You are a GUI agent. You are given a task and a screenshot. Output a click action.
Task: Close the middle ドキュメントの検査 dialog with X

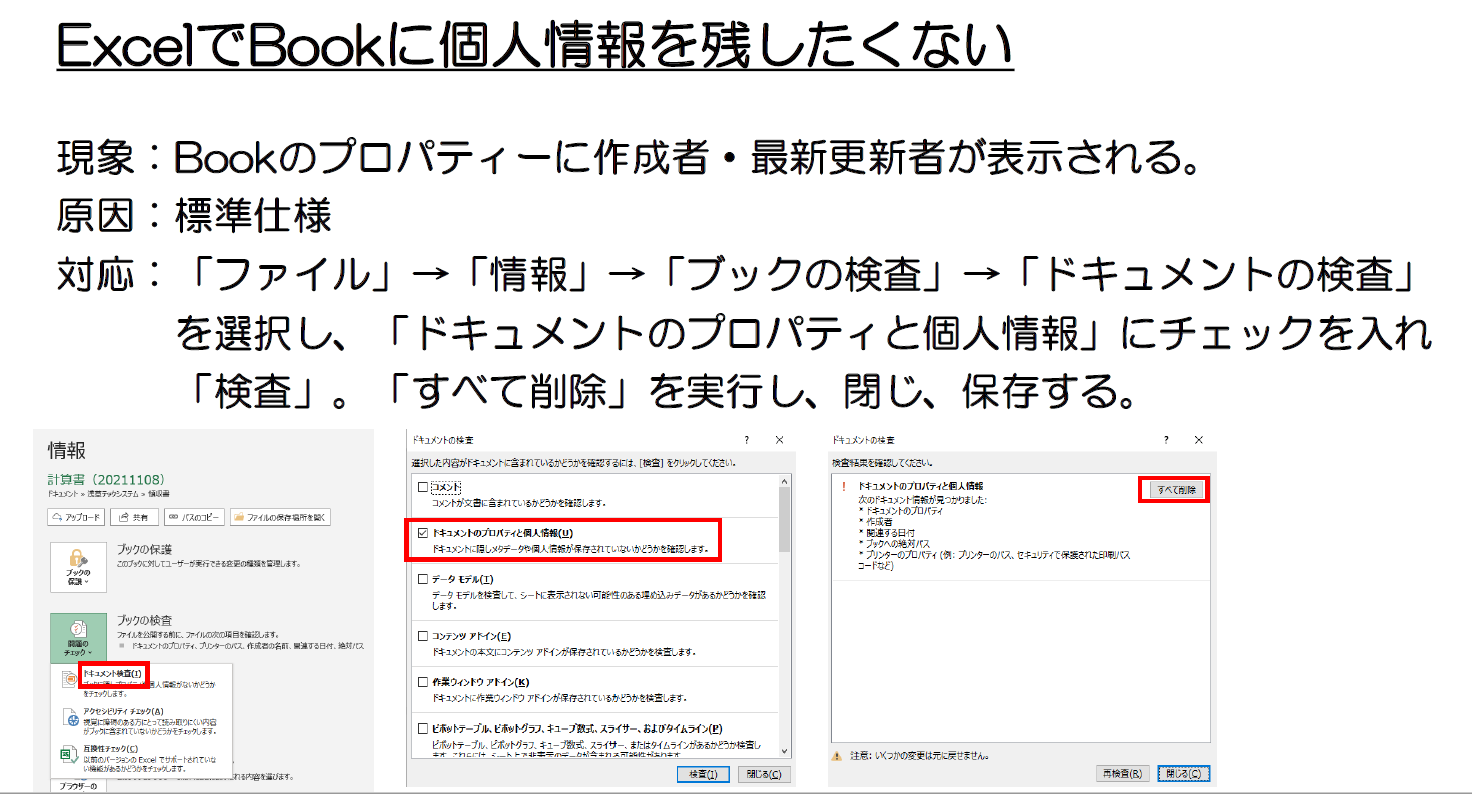coord(779,440)
